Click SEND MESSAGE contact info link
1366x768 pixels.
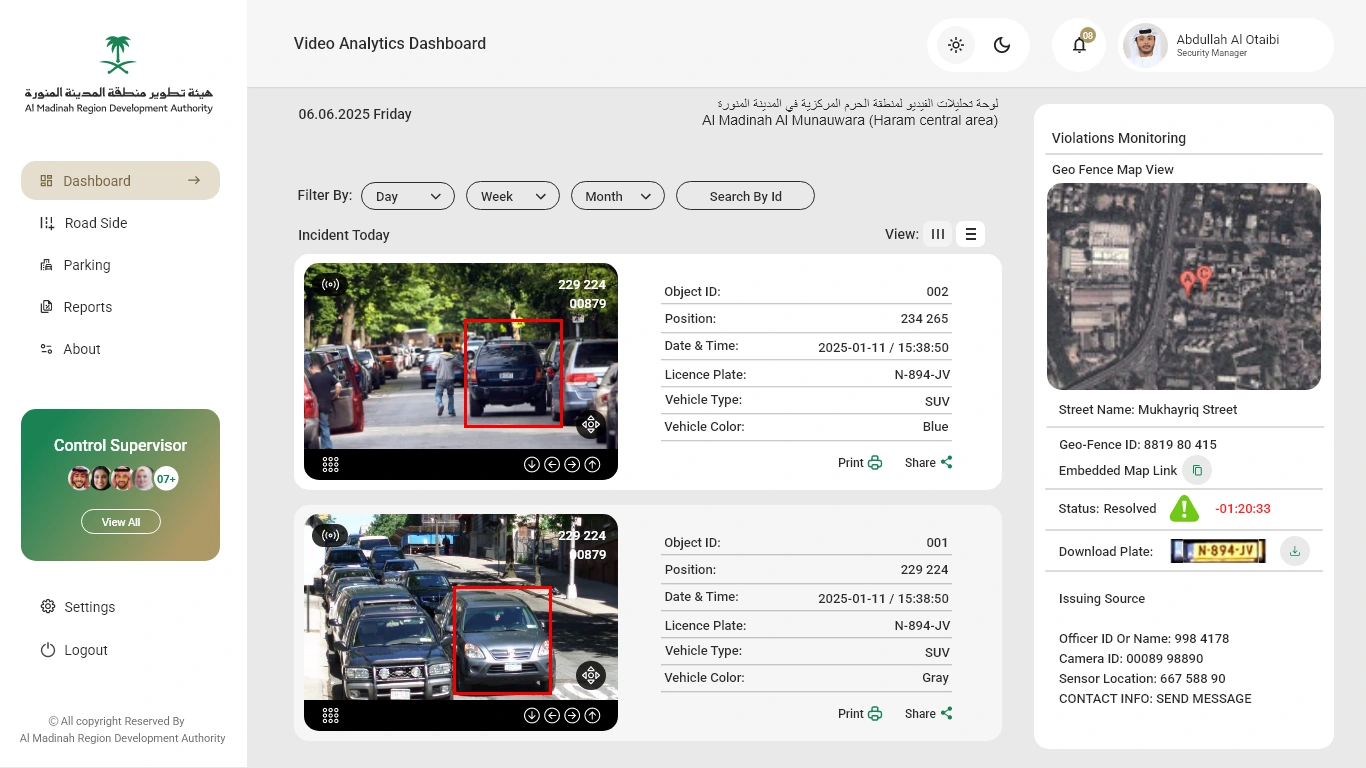coord(1204,699)
